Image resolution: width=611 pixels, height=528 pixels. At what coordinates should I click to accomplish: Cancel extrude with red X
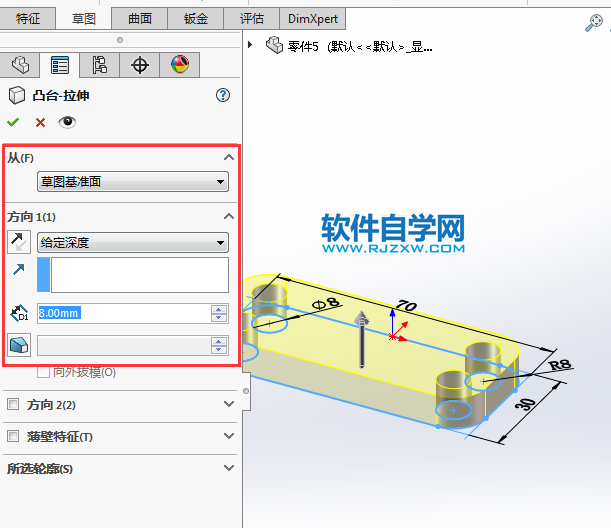[40, 123]
